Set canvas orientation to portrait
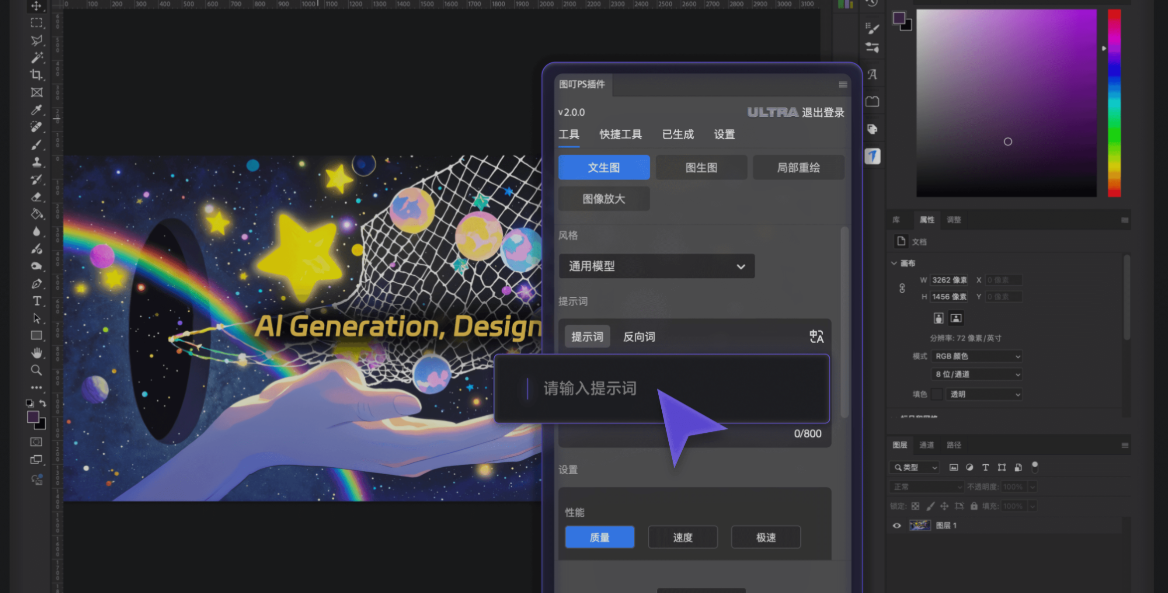1168x593 pixels. coord(939,318)
